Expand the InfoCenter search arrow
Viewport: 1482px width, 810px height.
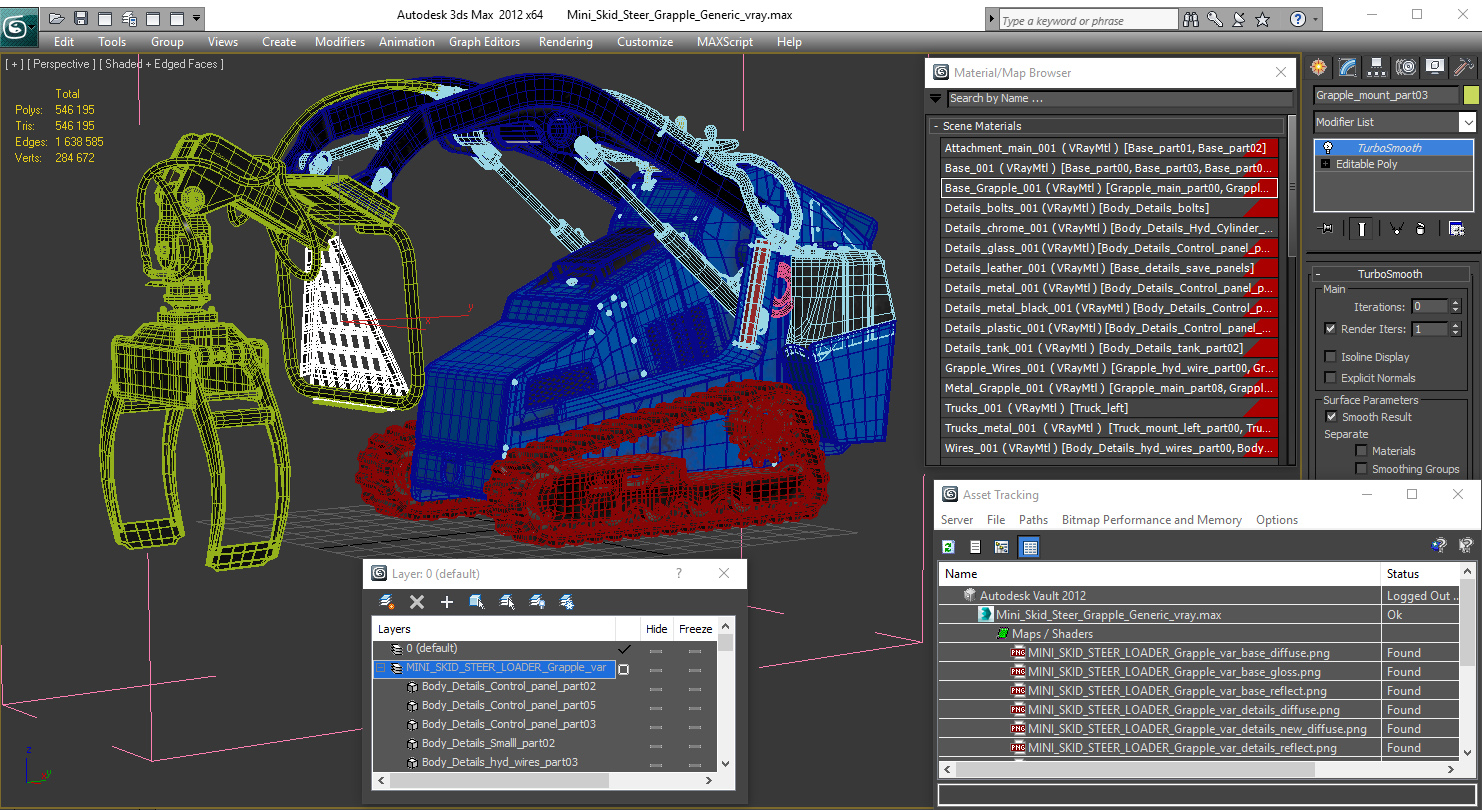[x=991, y=20]
